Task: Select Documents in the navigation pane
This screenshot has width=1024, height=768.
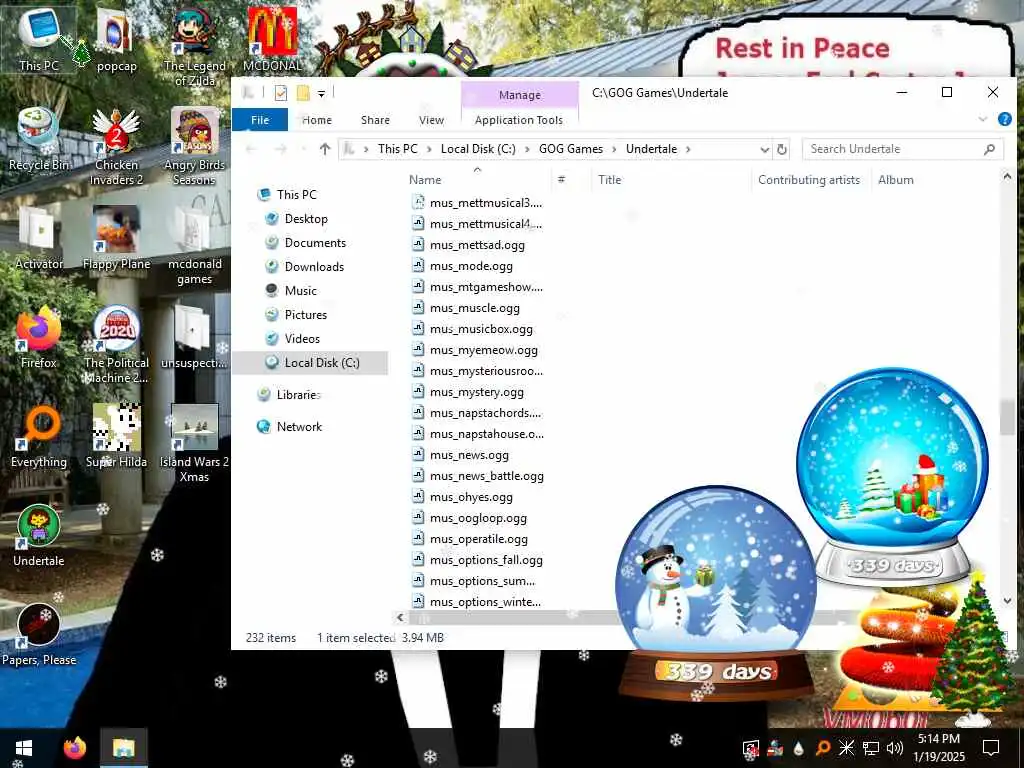Action: tap(315, 243)
